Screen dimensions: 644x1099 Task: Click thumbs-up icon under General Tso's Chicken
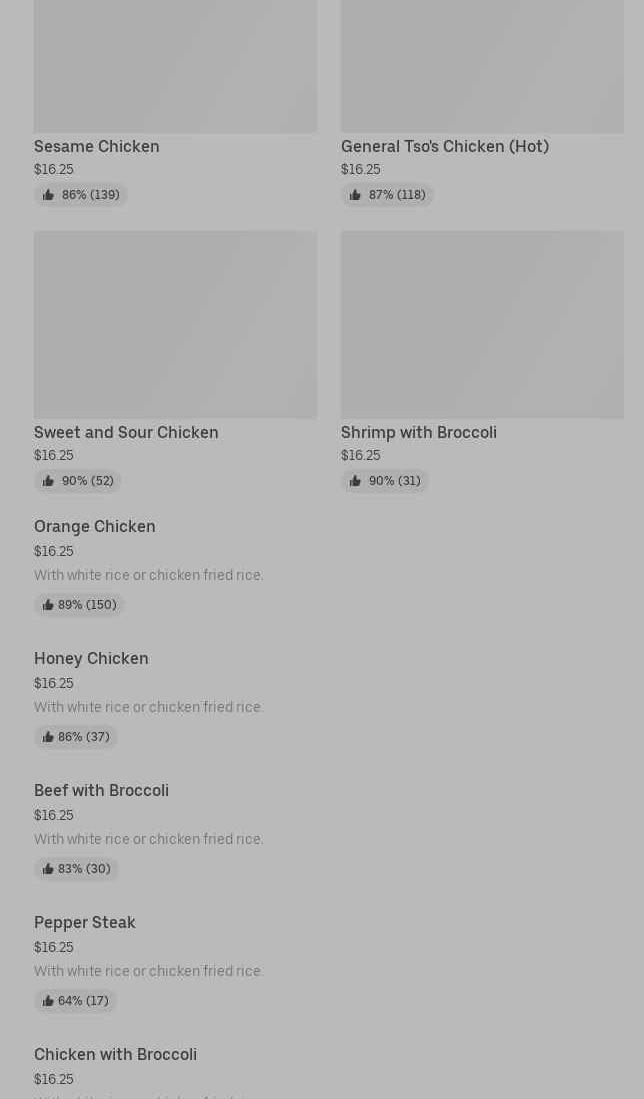[355, 195]
